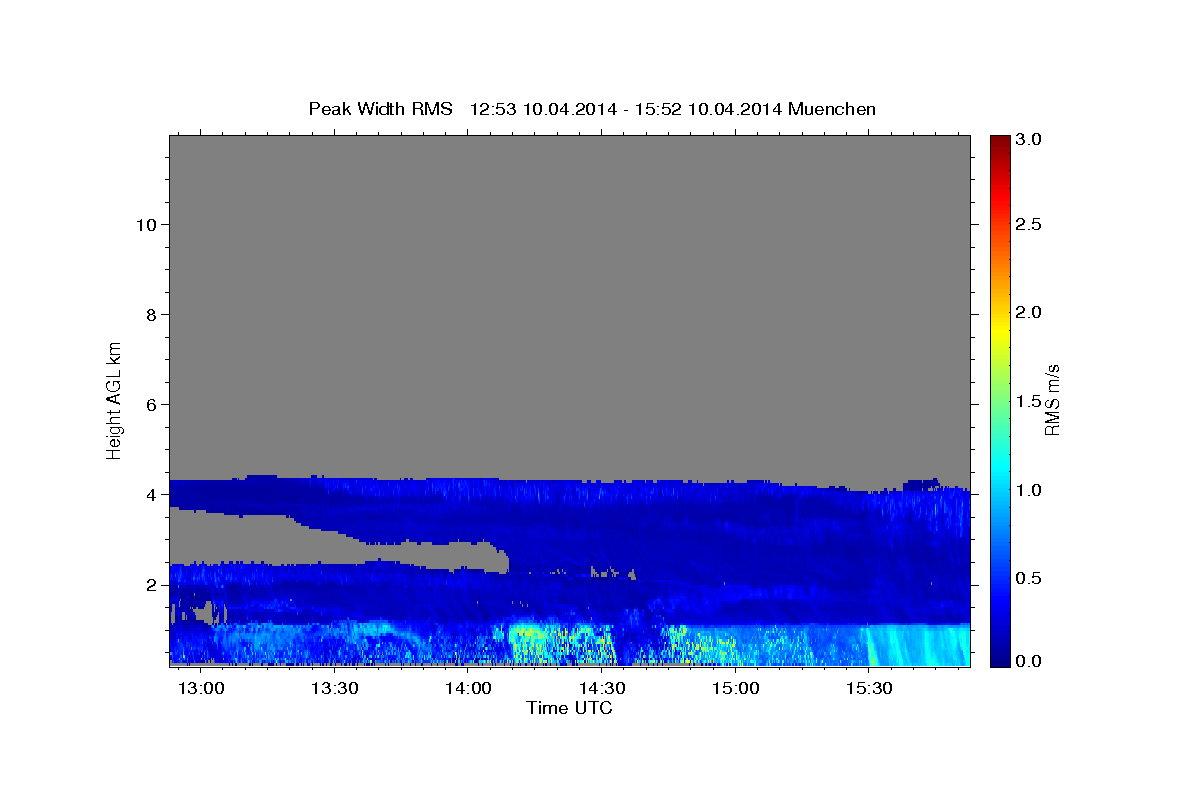Click the colorbar value 0.5
Viewport: 1200px width, 800px height.
(x=1031, y=577)
